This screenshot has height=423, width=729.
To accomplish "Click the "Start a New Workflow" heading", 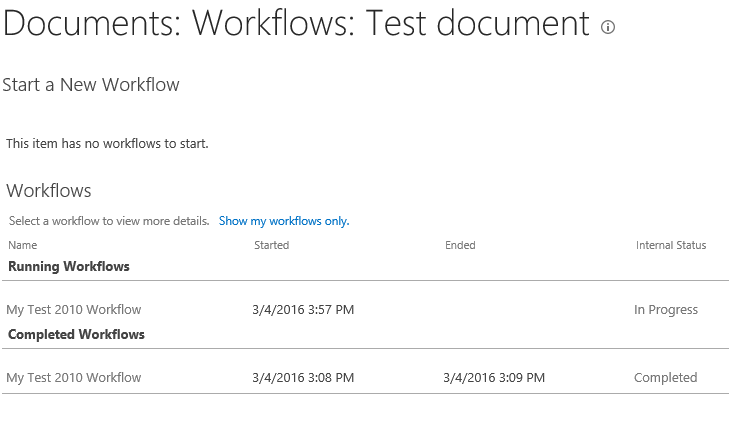I will (91, 85).
